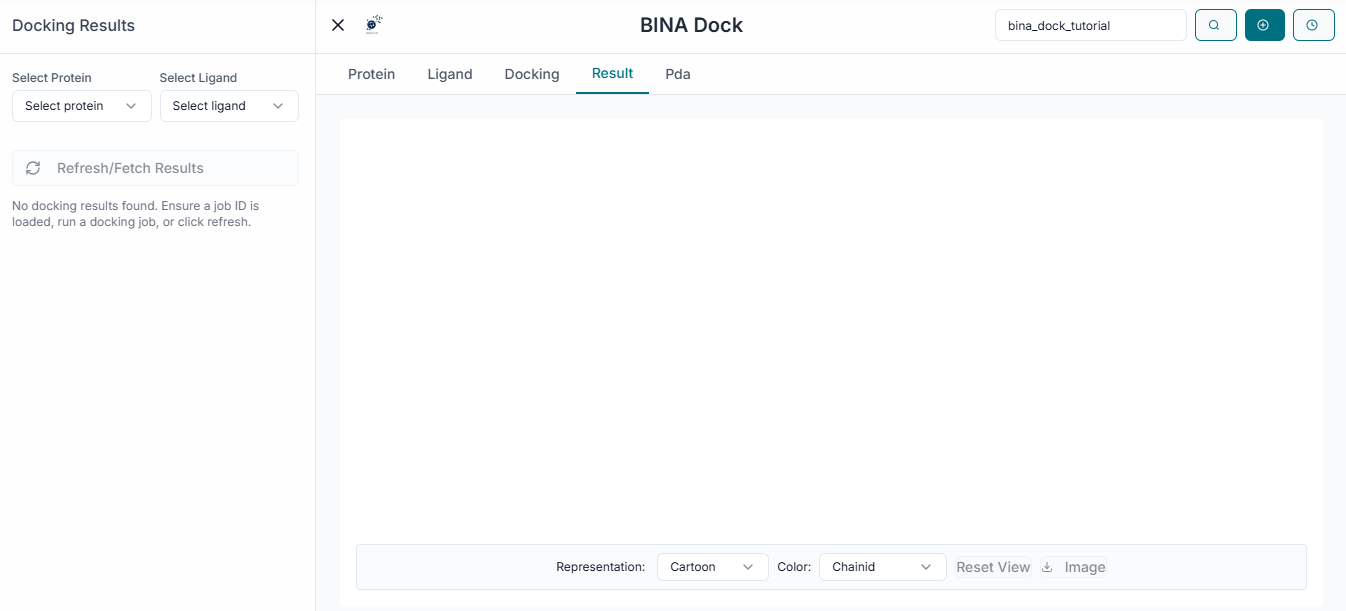Viewport: 1346px width, 611px height.
Task: Click the search magnifier icon button
Action: [x=1215, y=25]
